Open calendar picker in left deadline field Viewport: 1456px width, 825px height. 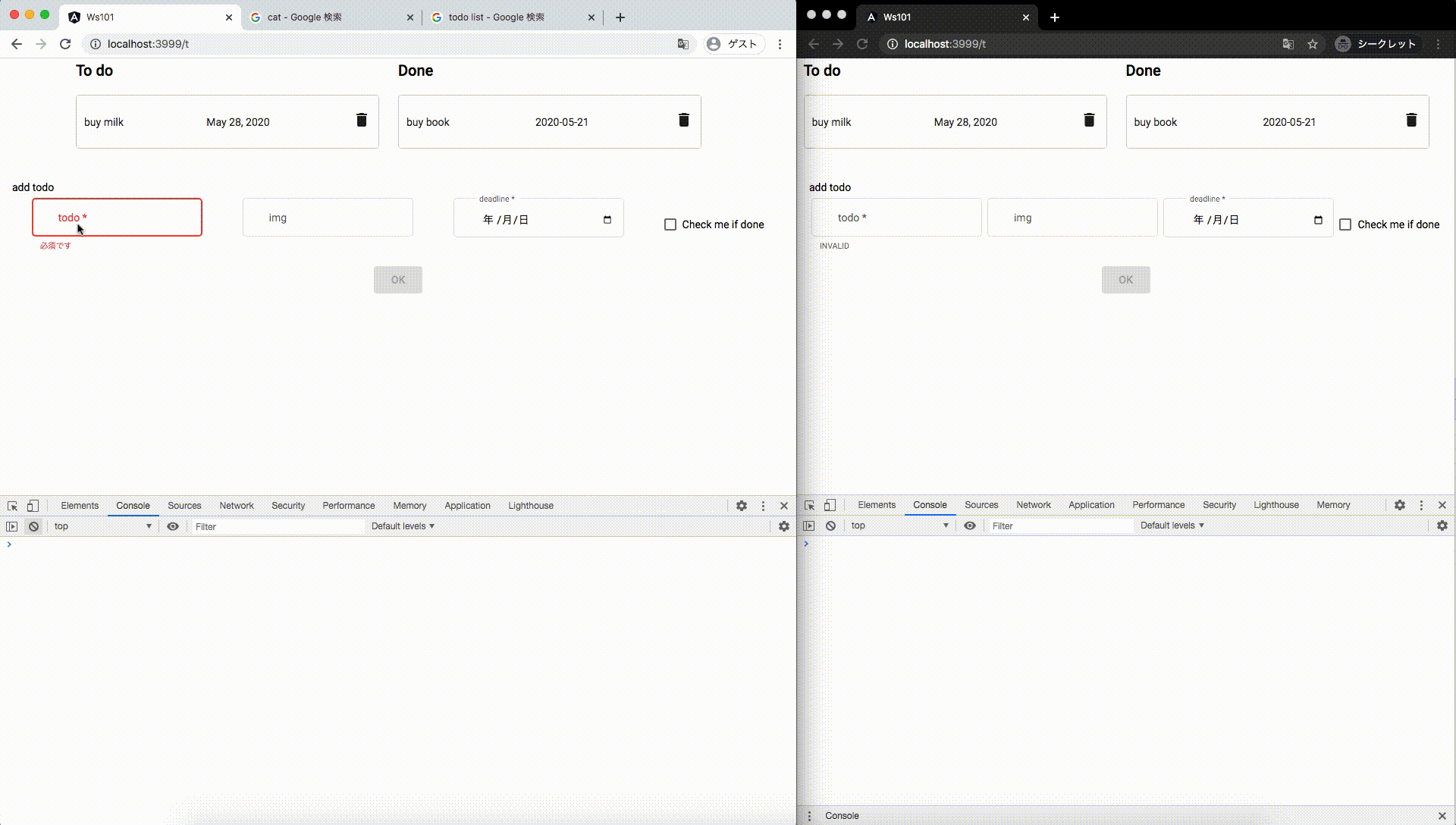click(x=607, y=220)
